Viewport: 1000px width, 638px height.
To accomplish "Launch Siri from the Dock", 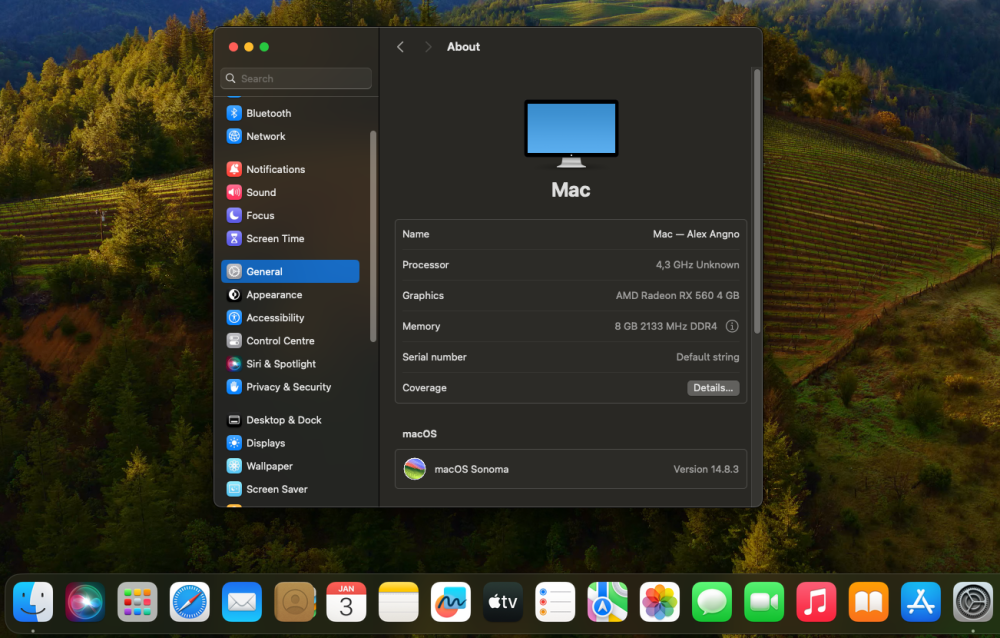I will (85, 602).
